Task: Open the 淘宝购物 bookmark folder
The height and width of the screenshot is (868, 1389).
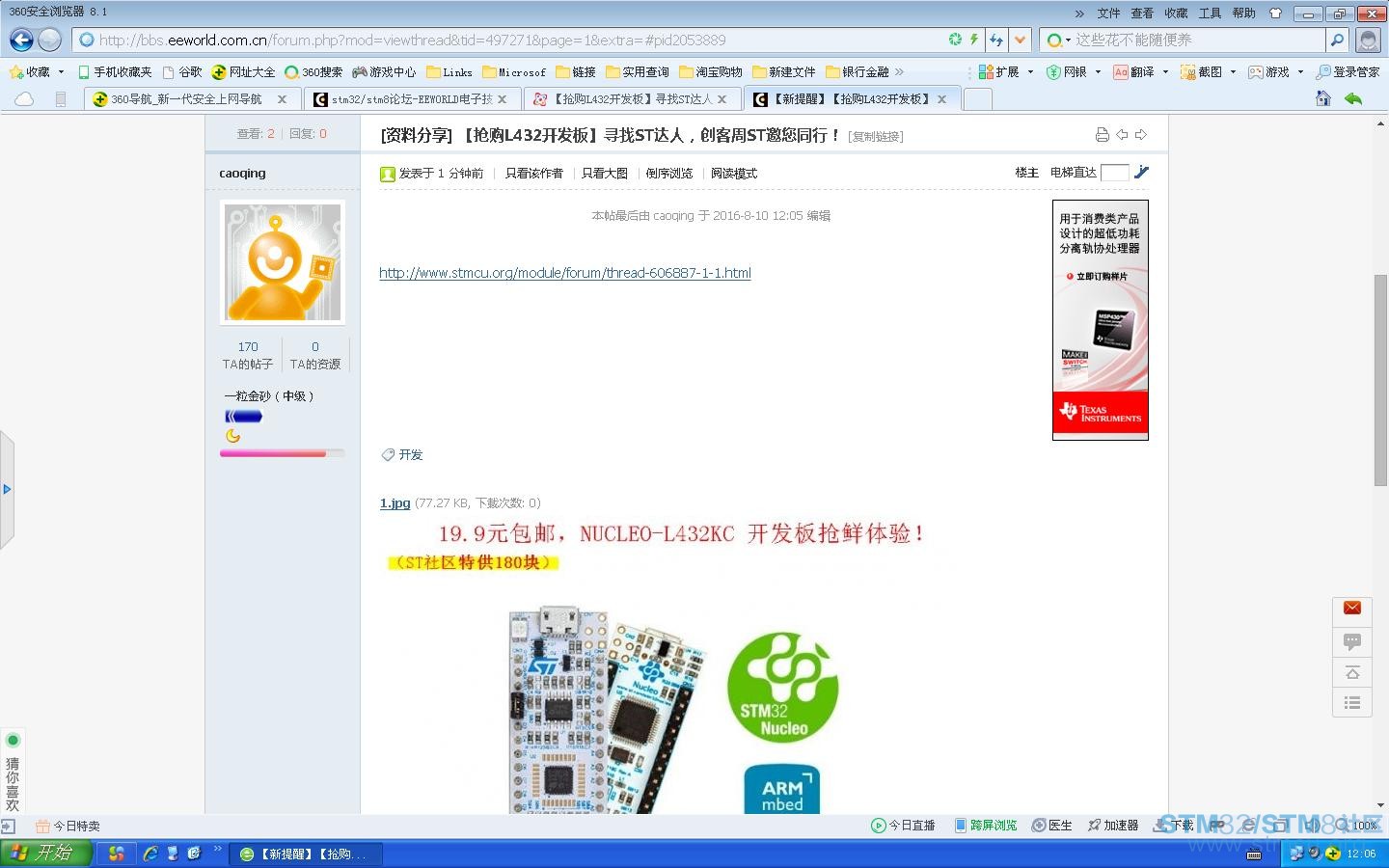Action: [x=711, y=72]
